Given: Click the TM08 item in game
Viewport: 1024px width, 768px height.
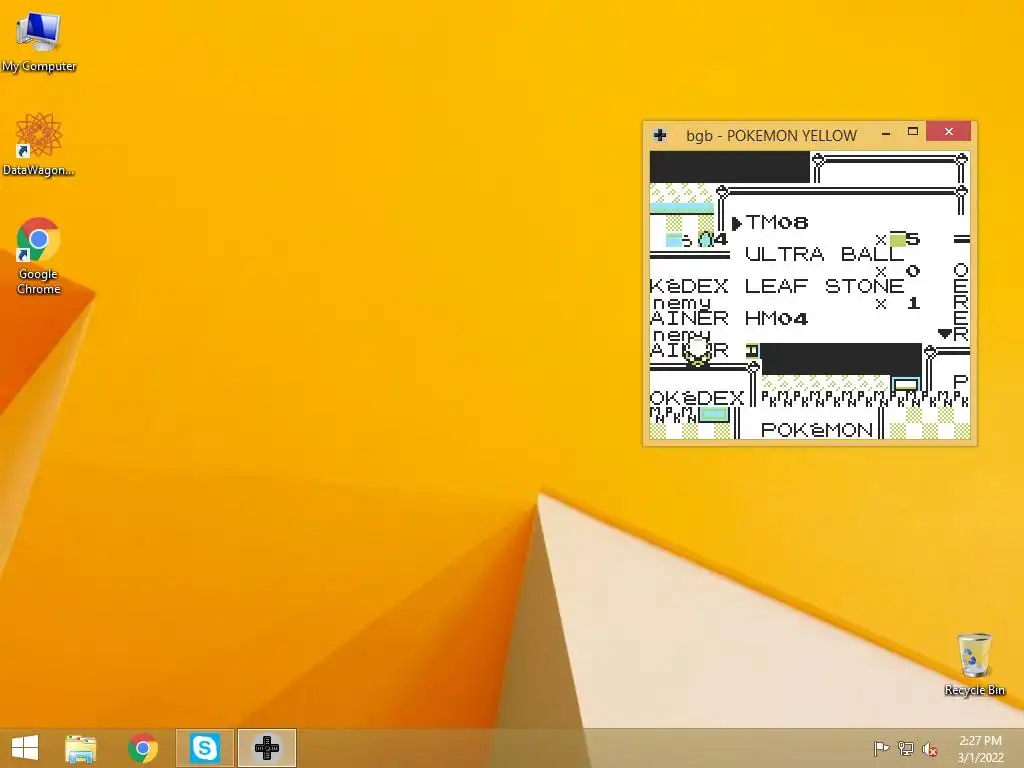Looking at the screenshot, I should tap(776, 223).
